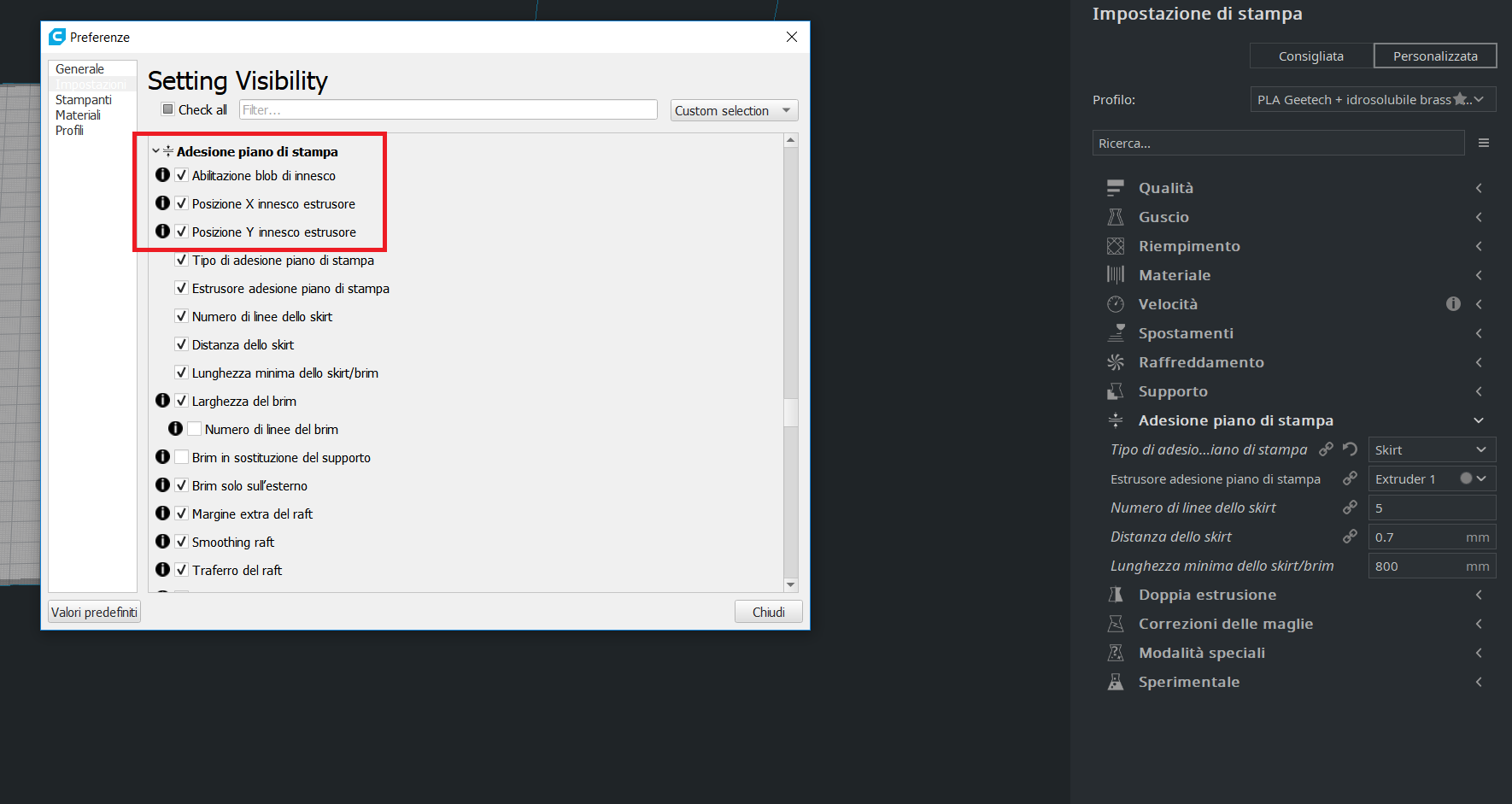This screenshot has width=1512, height=804.
Task: Uncheck Abilitazione blob di innesco
Action: [181, 175]
